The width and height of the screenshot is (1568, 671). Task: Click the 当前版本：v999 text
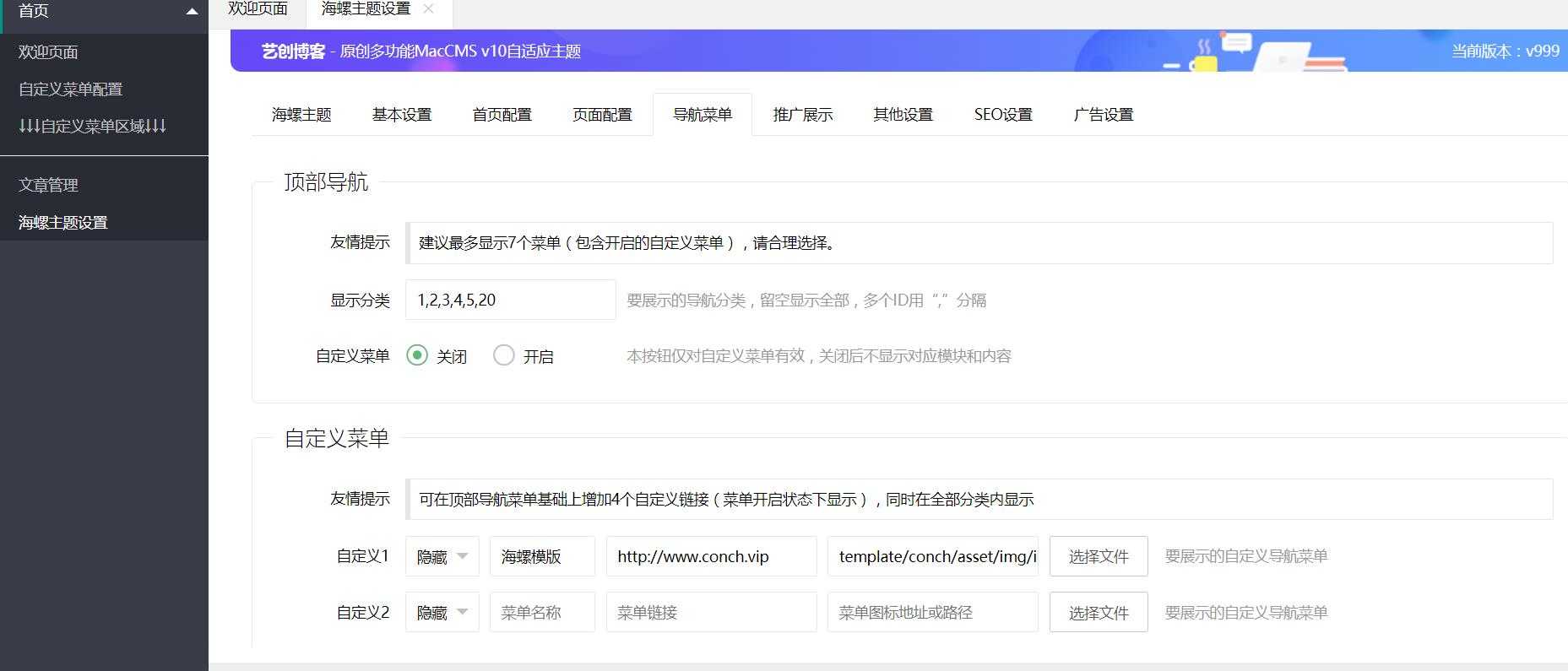pos(1506,51)
